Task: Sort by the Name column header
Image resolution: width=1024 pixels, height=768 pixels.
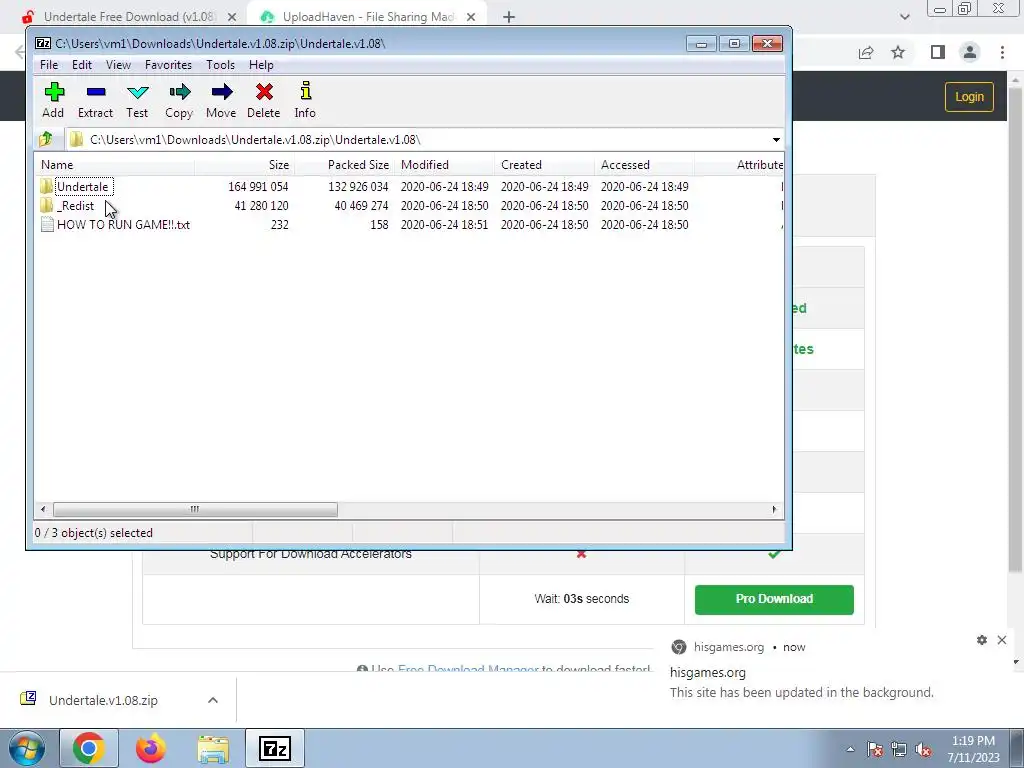Action: (115, 165)
